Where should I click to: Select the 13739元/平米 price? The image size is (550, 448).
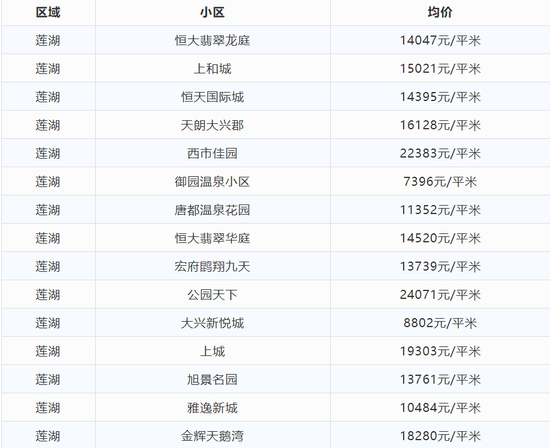point(440,266)
